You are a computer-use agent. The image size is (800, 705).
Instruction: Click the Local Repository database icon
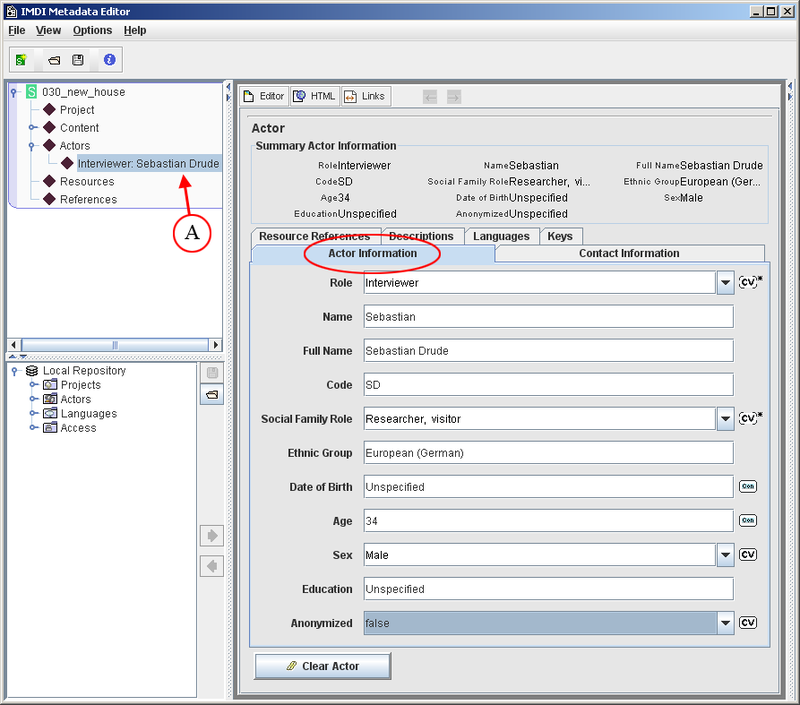32,370
